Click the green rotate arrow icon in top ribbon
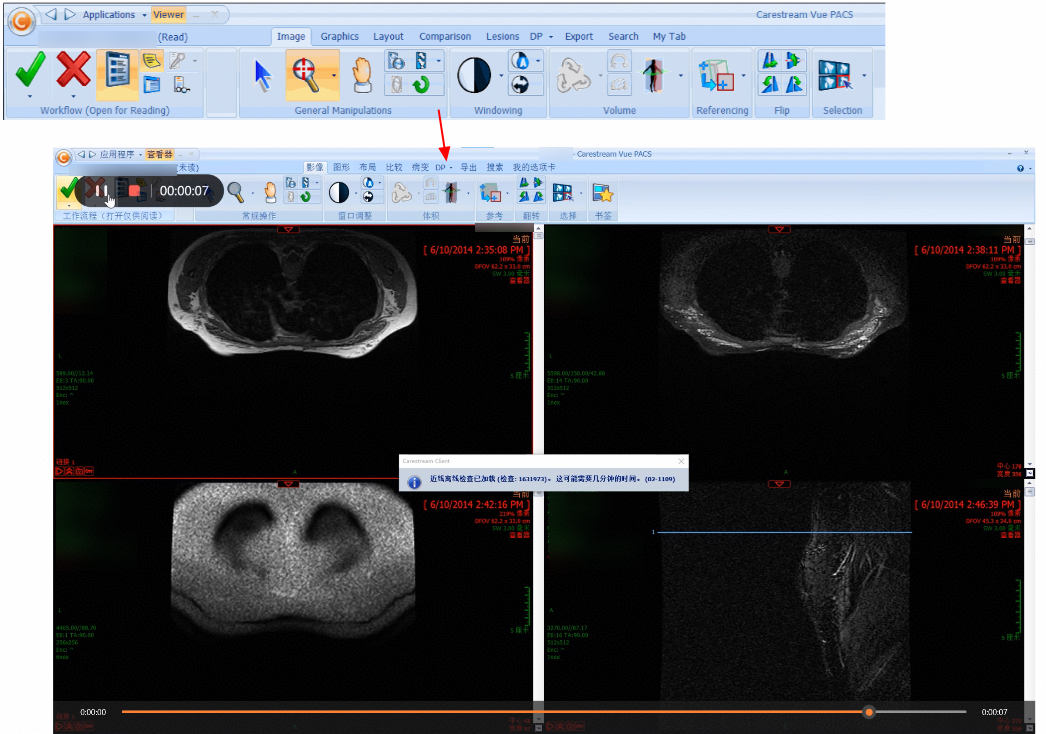 point(421,85)
